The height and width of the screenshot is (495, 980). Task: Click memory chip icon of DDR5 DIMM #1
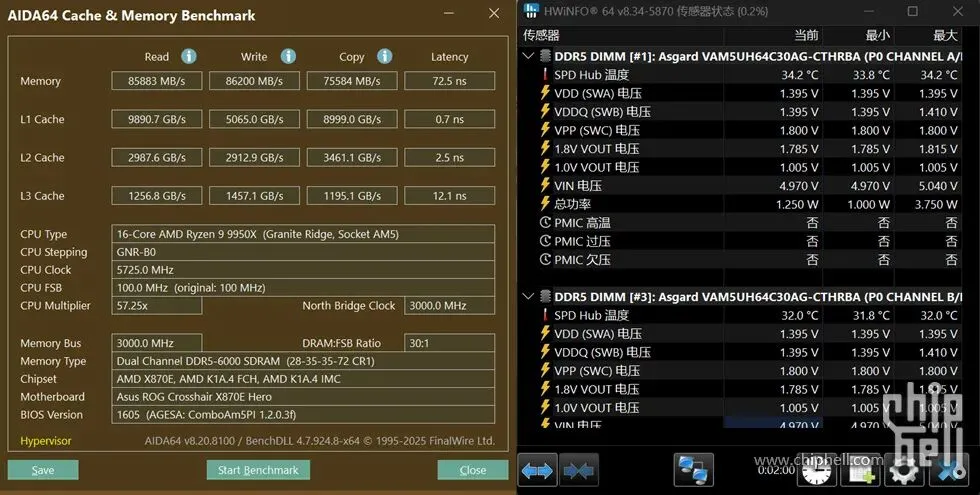coord(546,56)
